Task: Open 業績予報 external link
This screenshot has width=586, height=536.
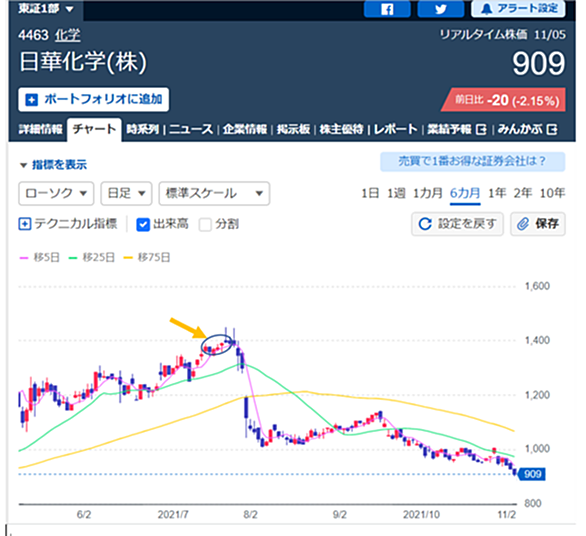Action: [x=457, y=129]
